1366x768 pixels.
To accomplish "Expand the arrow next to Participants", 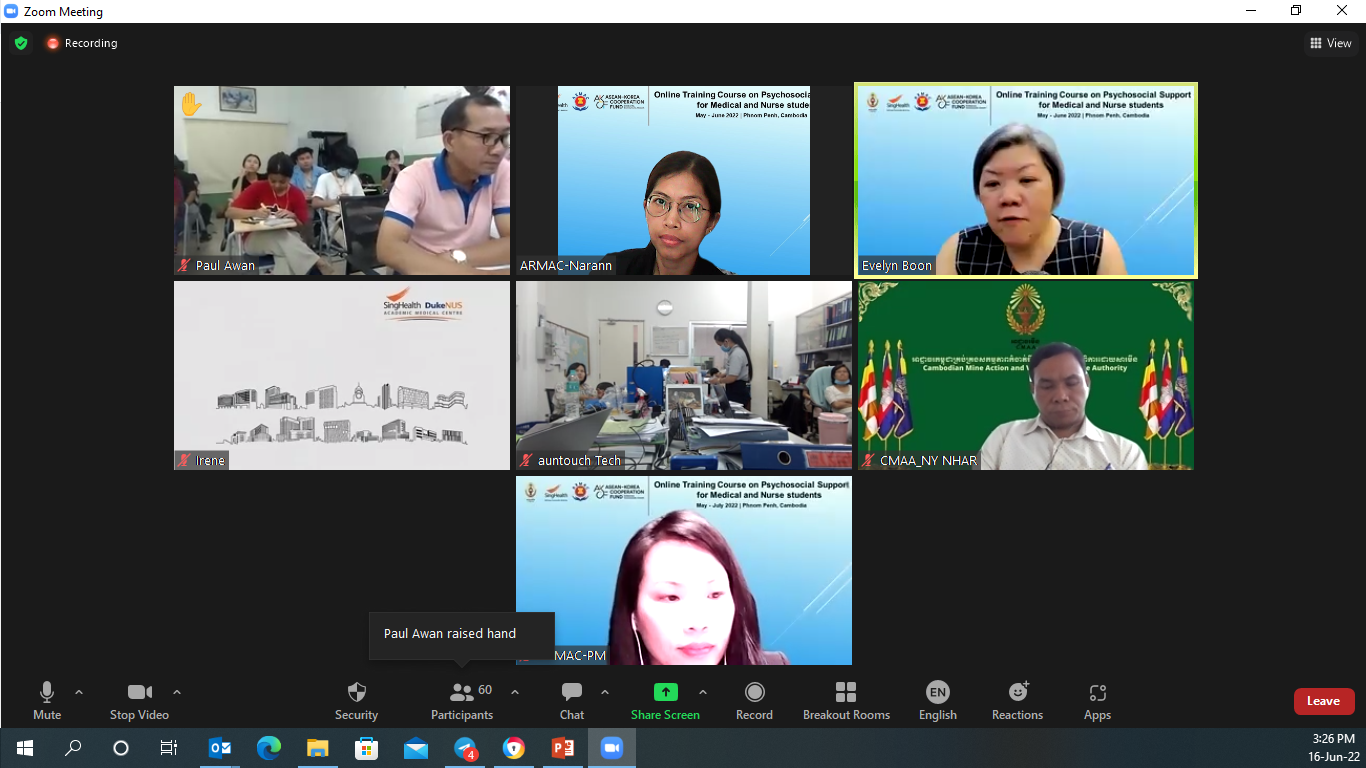I will coord(515,692).
